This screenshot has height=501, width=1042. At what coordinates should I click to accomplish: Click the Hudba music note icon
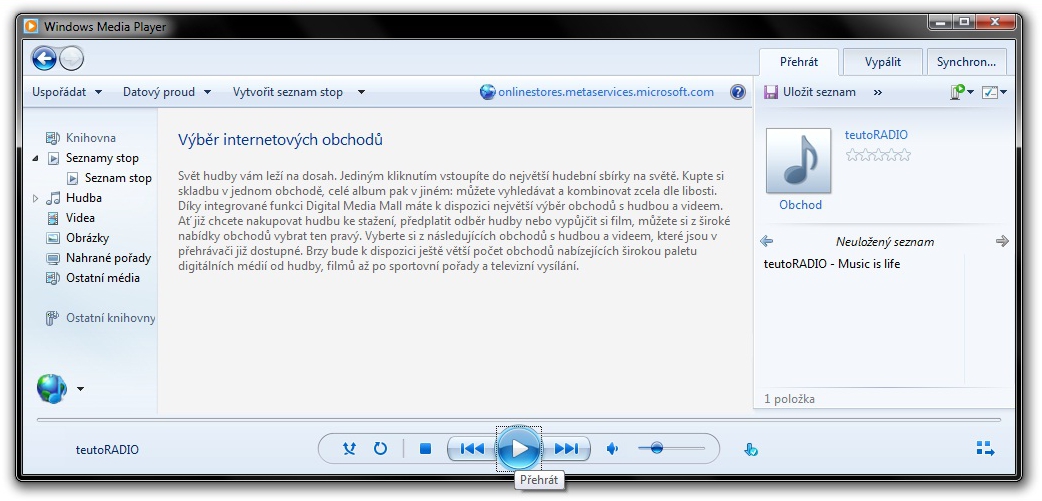point(53,198)
